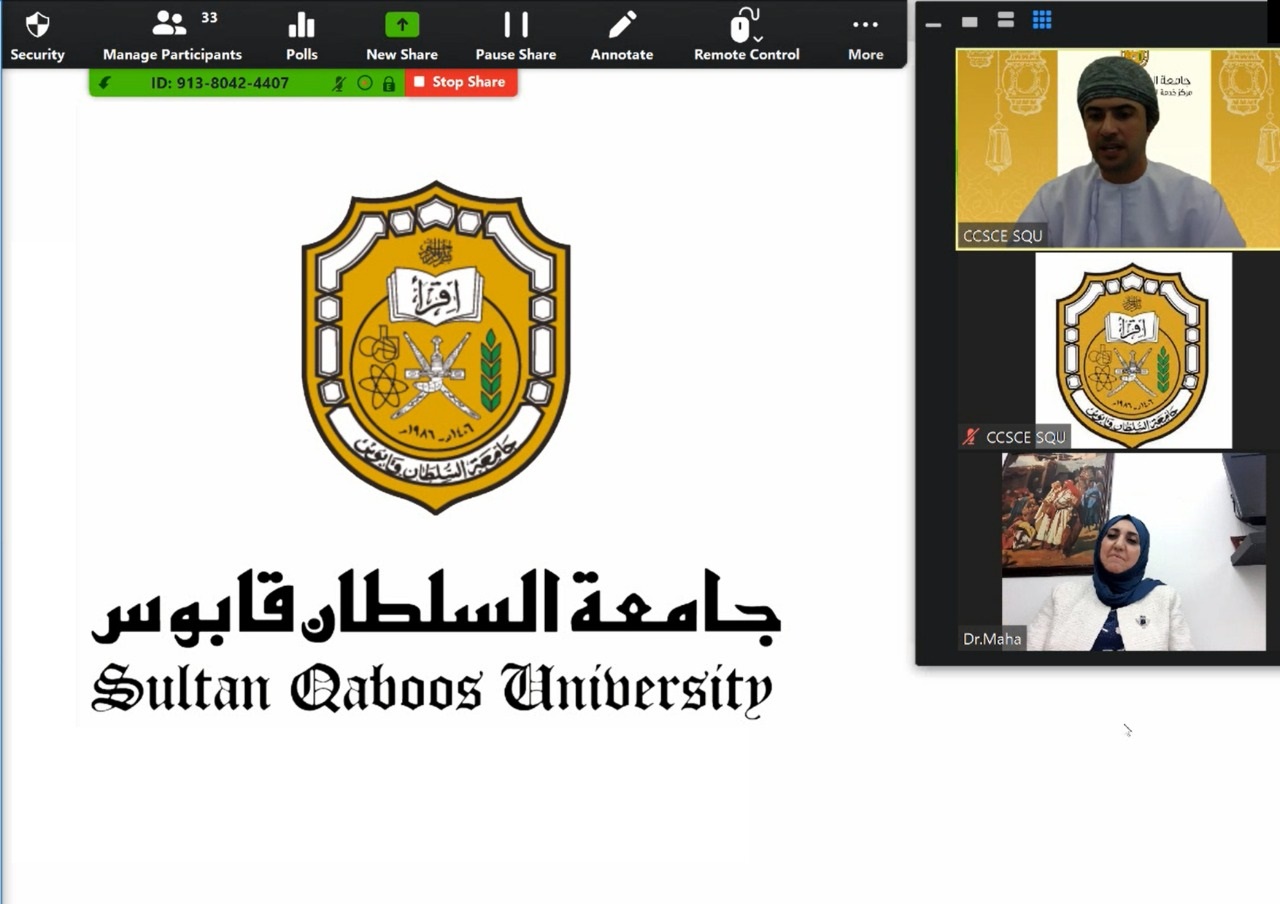Screen dimensions: 1280x904
Task: Switch to two-row thumbnail video view
Action: 1006,21
